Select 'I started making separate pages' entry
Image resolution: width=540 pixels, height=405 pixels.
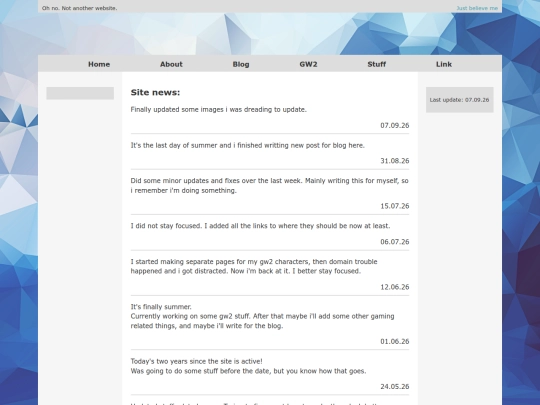(254, 266)
